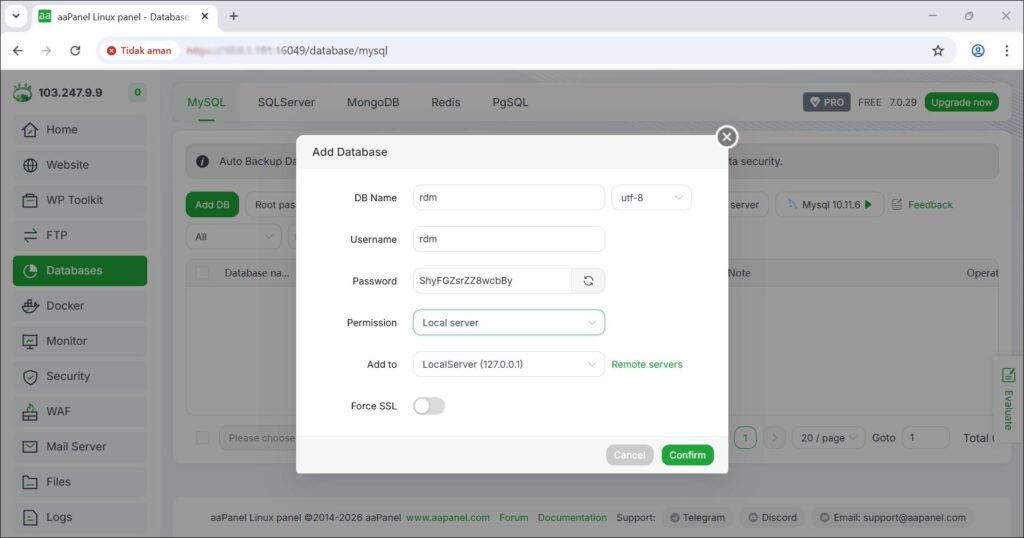Click the WP Toolkit briefcase icon
The image size is (1024, 538).
(x=30, y=200)
